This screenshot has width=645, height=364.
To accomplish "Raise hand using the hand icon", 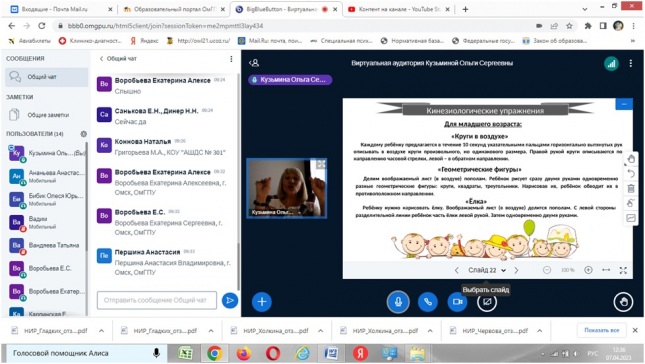I will 623,302.
